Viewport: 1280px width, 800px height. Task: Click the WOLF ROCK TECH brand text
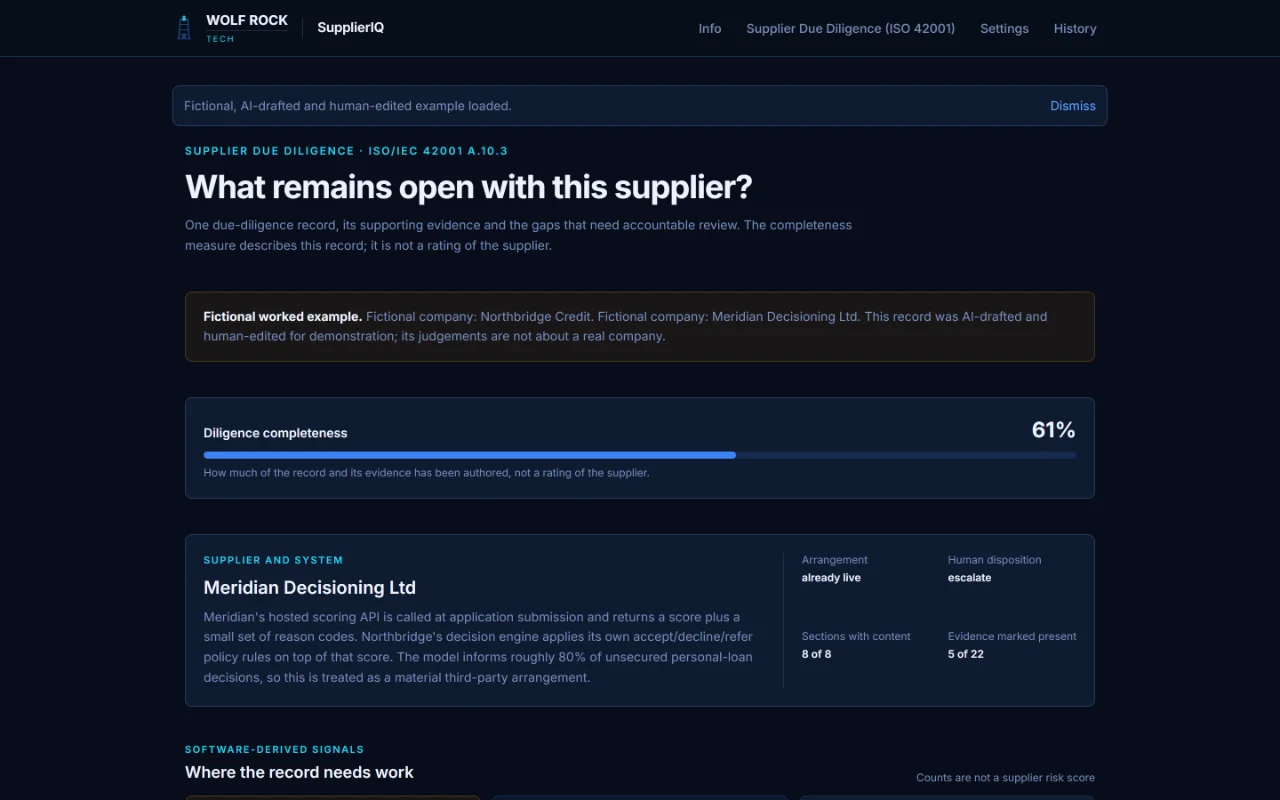click(x=247, y=28)
